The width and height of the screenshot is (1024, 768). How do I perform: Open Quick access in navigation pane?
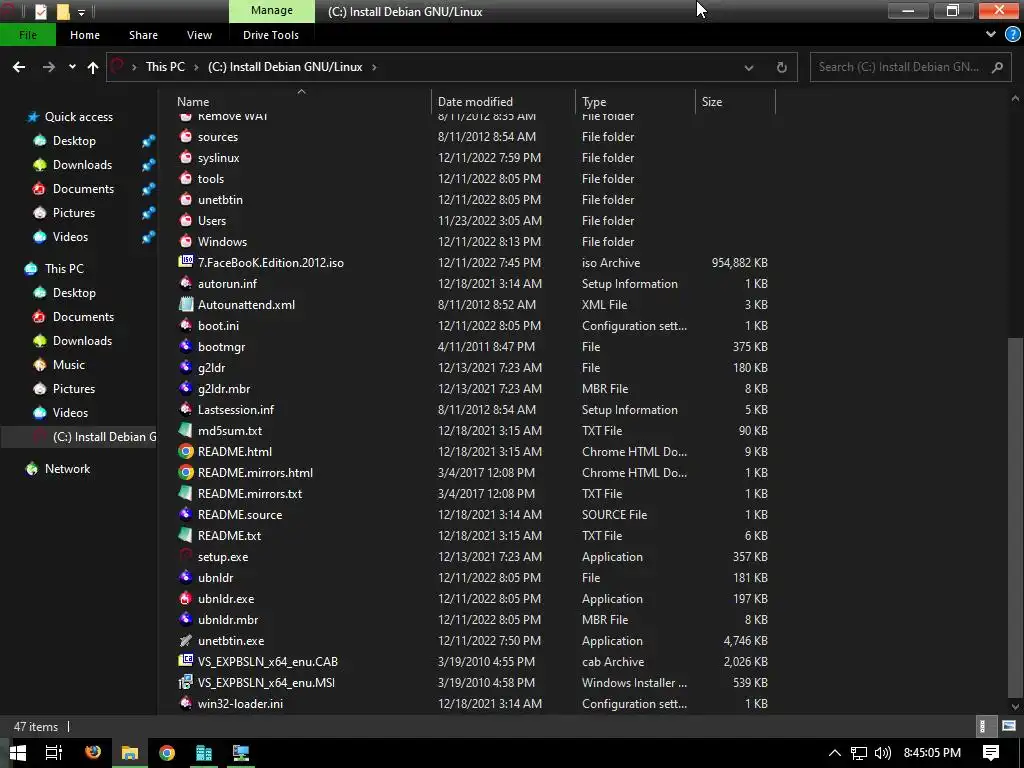78,116
